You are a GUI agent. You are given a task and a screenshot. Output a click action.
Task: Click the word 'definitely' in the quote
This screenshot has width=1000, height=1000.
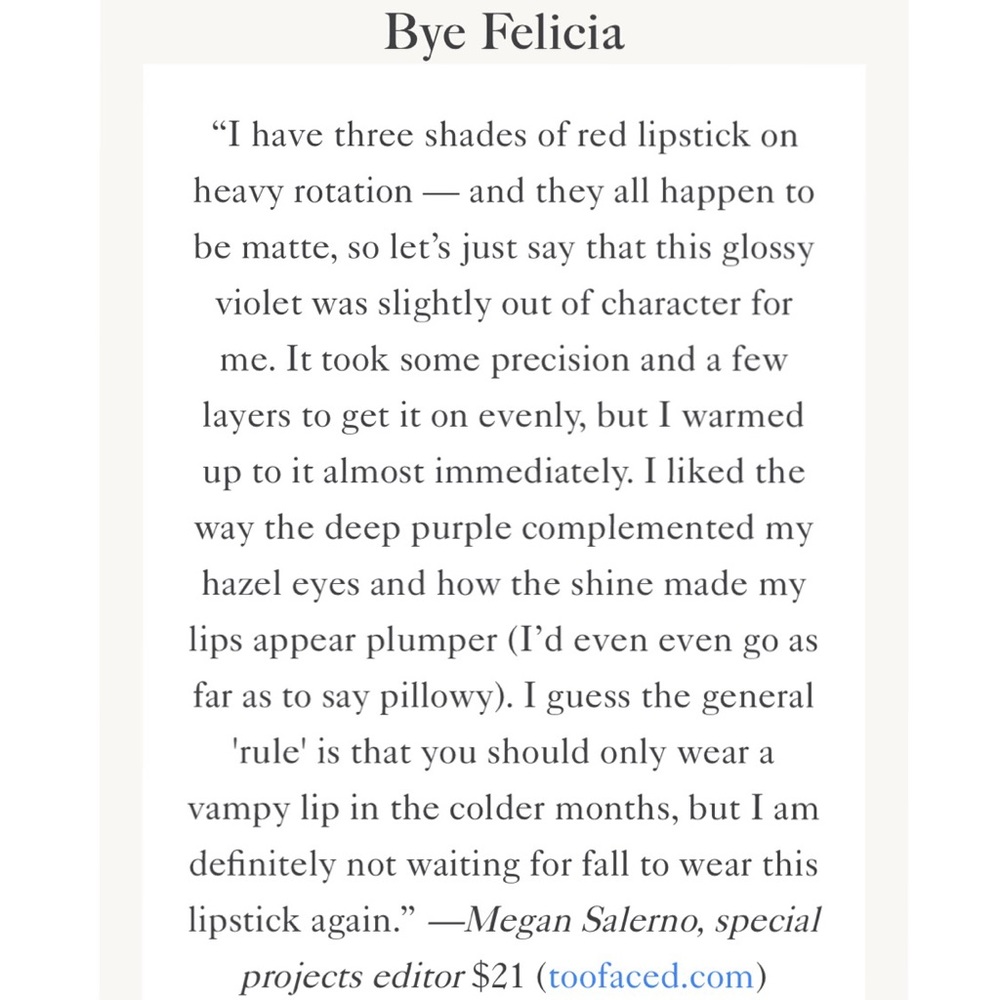(262, 865)
